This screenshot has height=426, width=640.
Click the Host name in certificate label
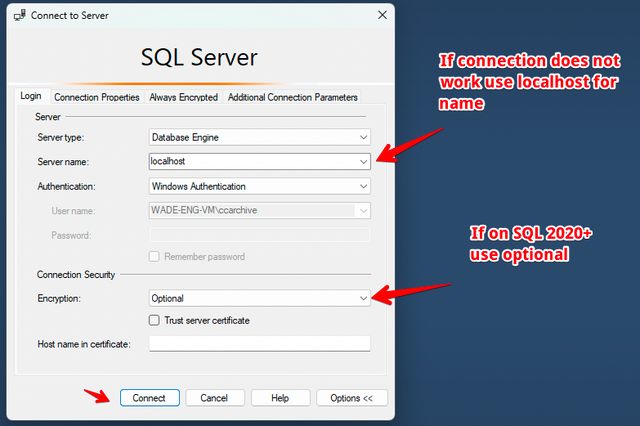(x=84, y=344)
